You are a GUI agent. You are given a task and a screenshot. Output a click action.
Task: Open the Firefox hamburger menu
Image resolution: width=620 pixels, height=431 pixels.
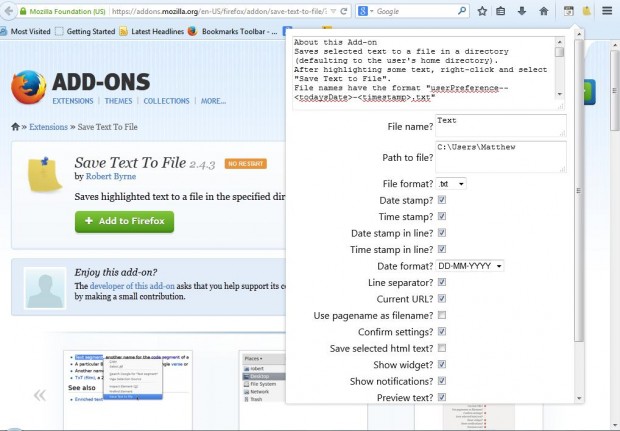(606, 12)
